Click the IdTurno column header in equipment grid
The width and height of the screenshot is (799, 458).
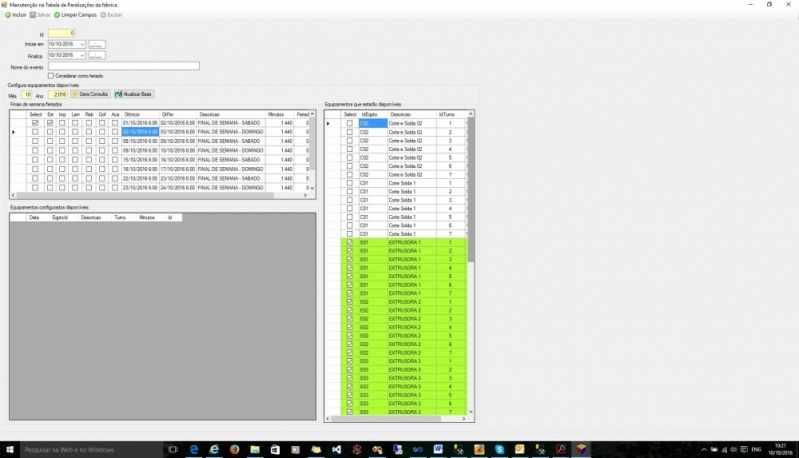tap(450, 114)
